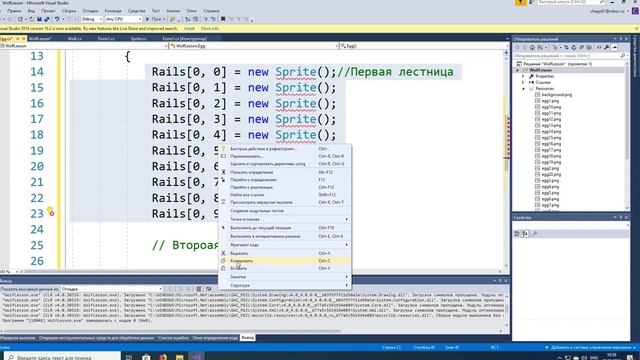Open Visual Studio from the taskbar

click(x=196, y=357)
